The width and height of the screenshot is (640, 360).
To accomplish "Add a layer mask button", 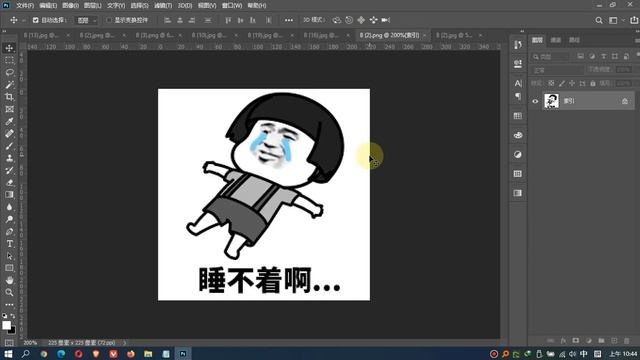I will tap(576, 340).
